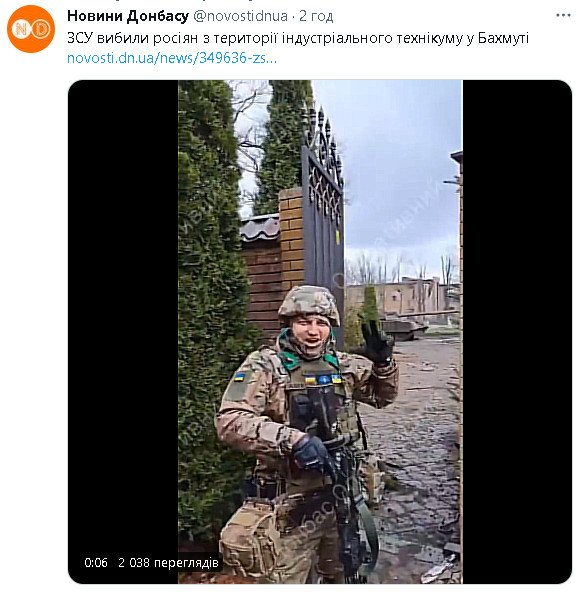577x594 pixels.
Task: Click the word 'ЗСУ' in the tweet text
Action: [x=80, y=38]
